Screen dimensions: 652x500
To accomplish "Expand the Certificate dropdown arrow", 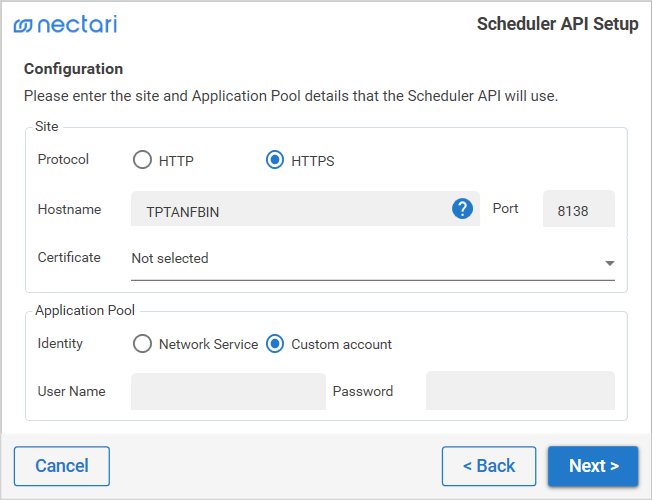I will 609,263.
